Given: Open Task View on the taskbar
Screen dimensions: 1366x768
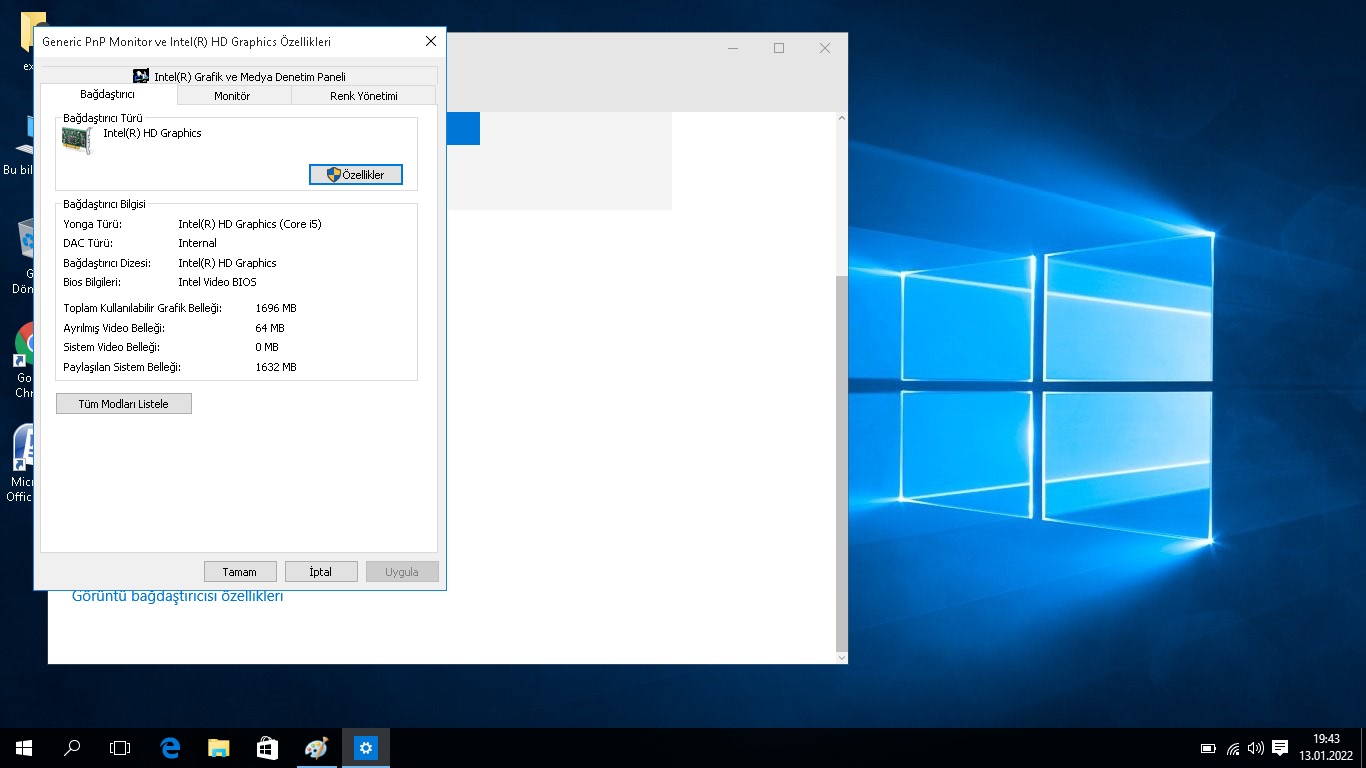Looking at the screenshot, I should 120,748.
